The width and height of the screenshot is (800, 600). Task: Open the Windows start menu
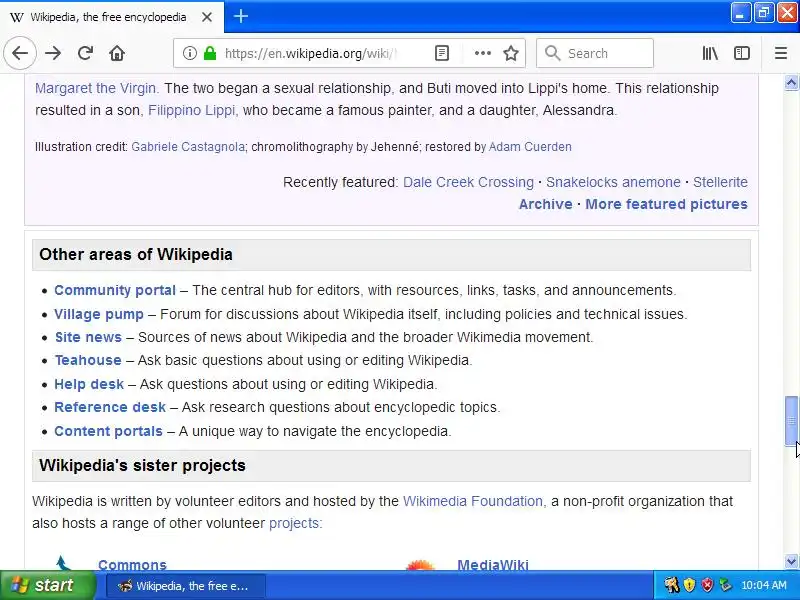47,585
